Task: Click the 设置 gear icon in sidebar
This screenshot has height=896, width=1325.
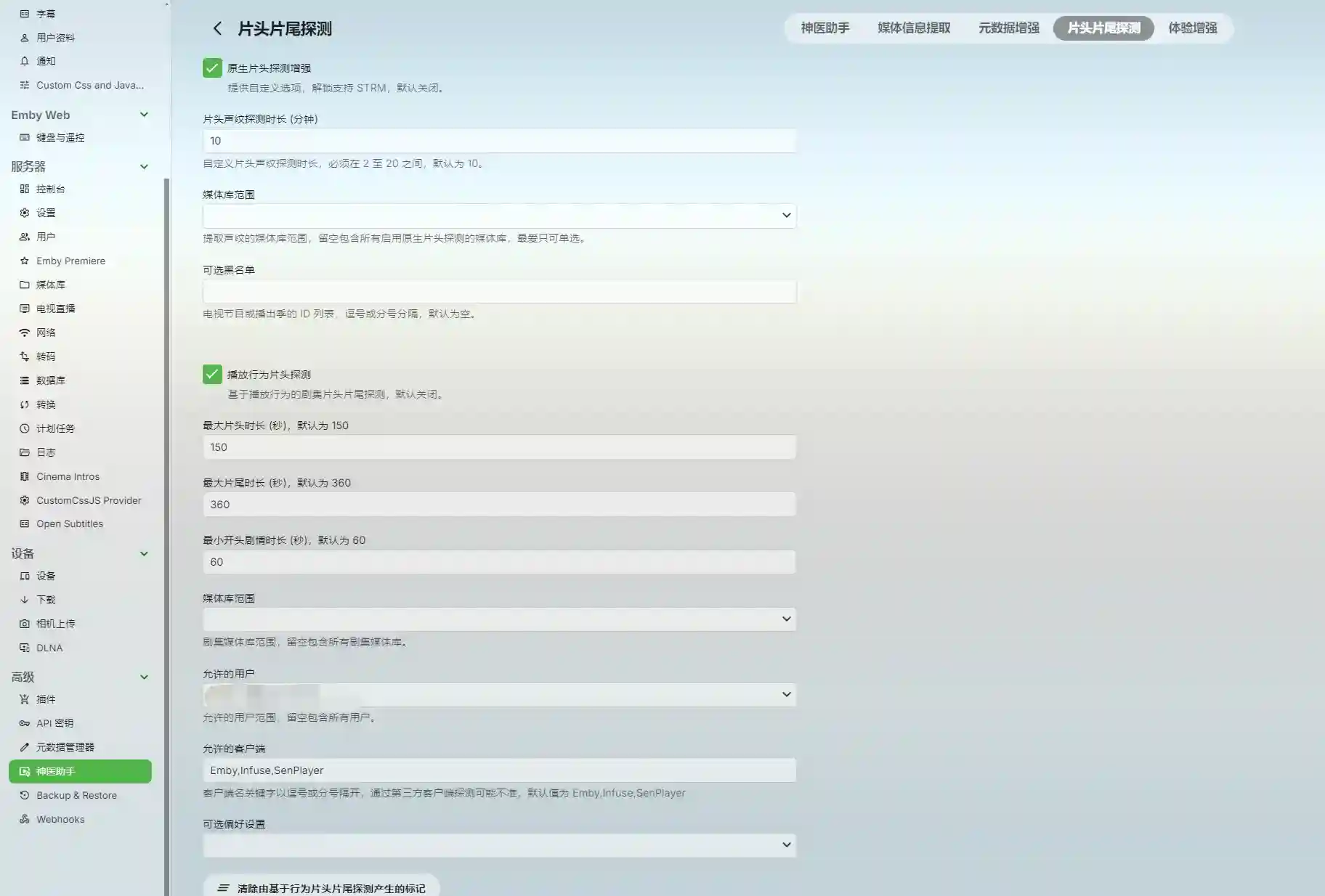Action: (25, 213)
